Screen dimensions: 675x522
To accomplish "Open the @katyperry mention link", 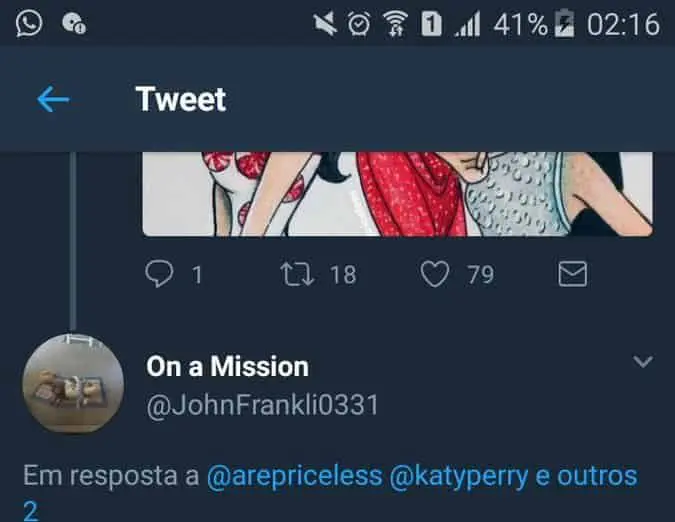I will coord(460,476).
